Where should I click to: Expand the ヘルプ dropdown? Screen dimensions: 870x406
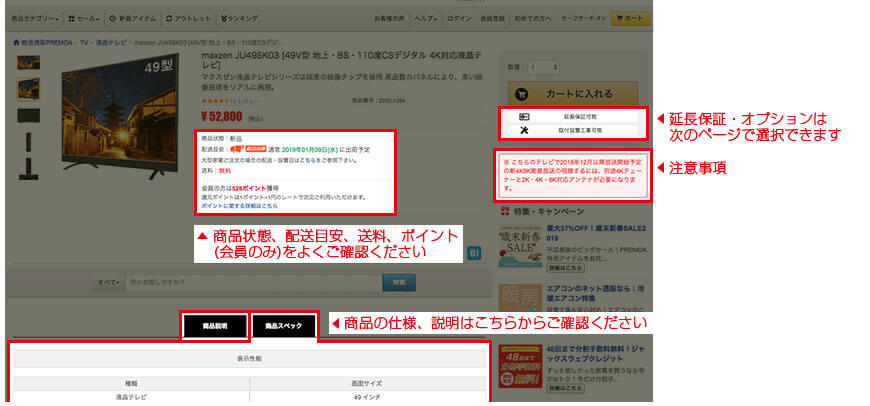click(426, 18)
